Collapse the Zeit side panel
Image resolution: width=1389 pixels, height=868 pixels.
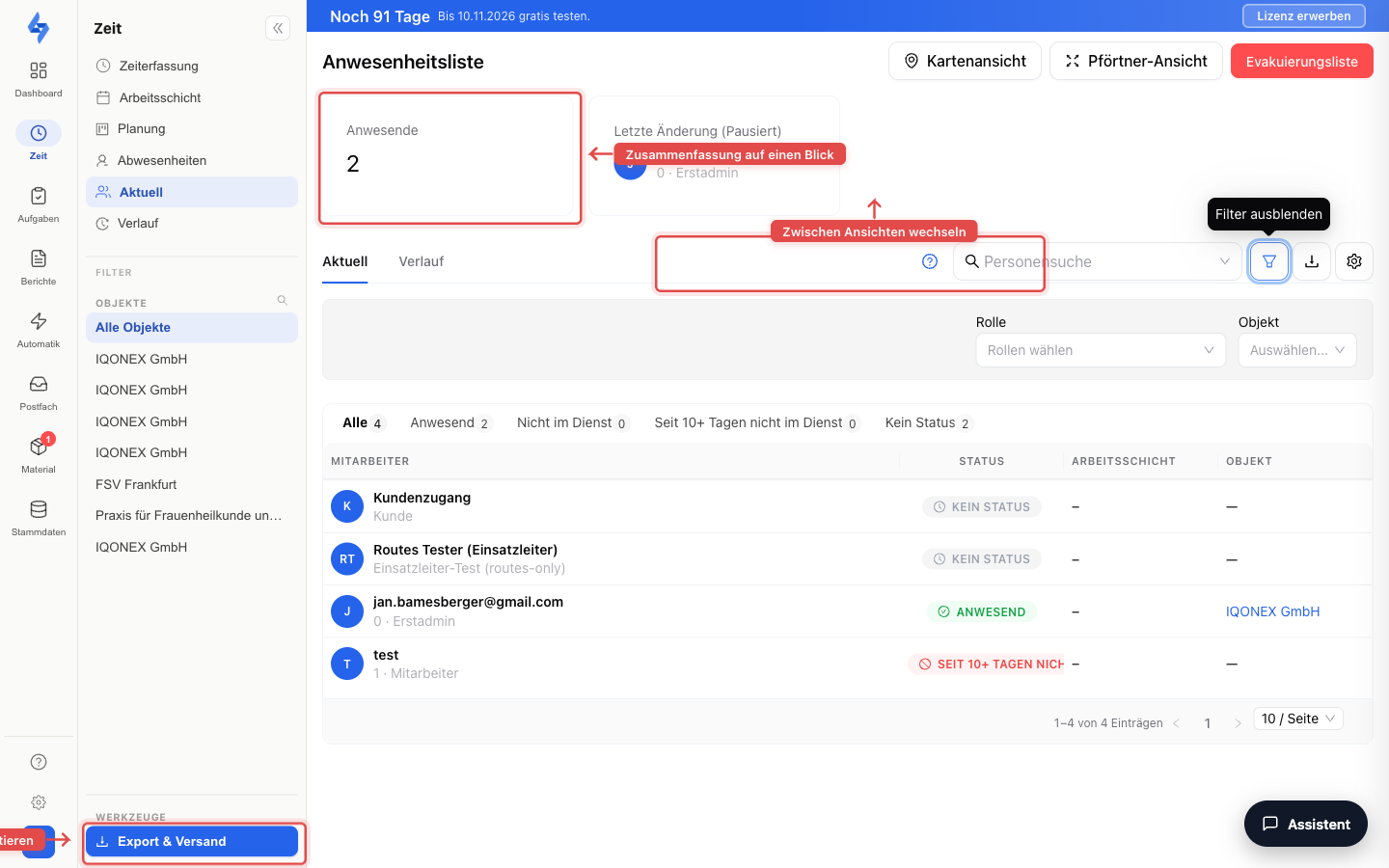278,28
